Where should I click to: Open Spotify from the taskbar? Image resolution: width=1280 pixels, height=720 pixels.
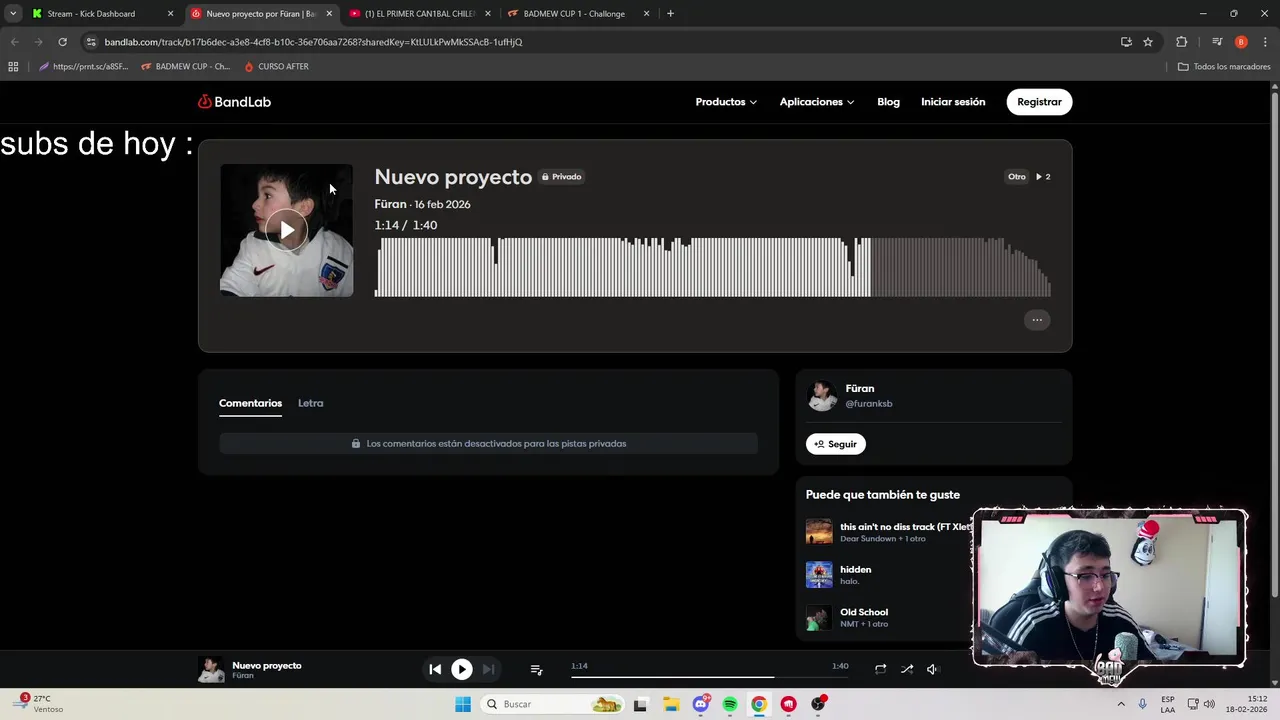[x=730, y=704]
